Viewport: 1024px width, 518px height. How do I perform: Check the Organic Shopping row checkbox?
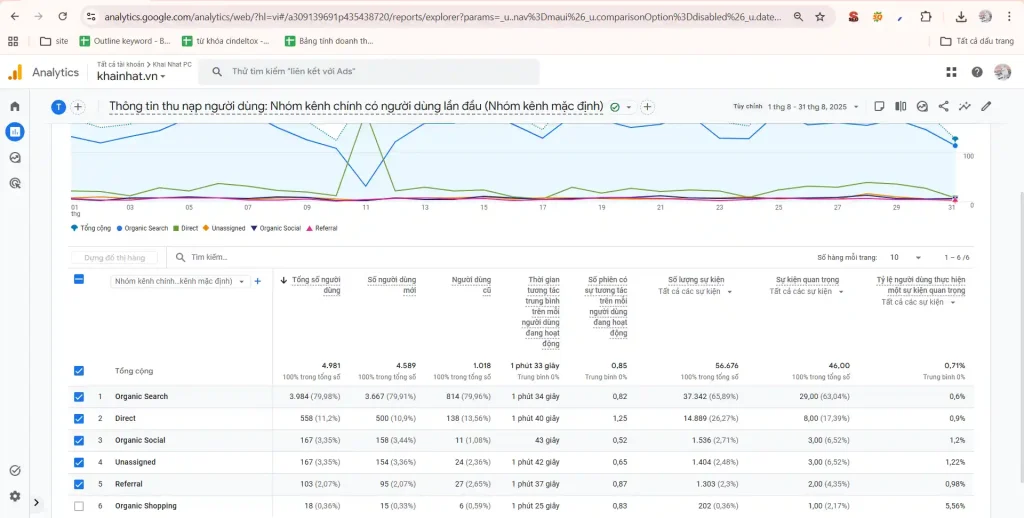coord(79,506)
